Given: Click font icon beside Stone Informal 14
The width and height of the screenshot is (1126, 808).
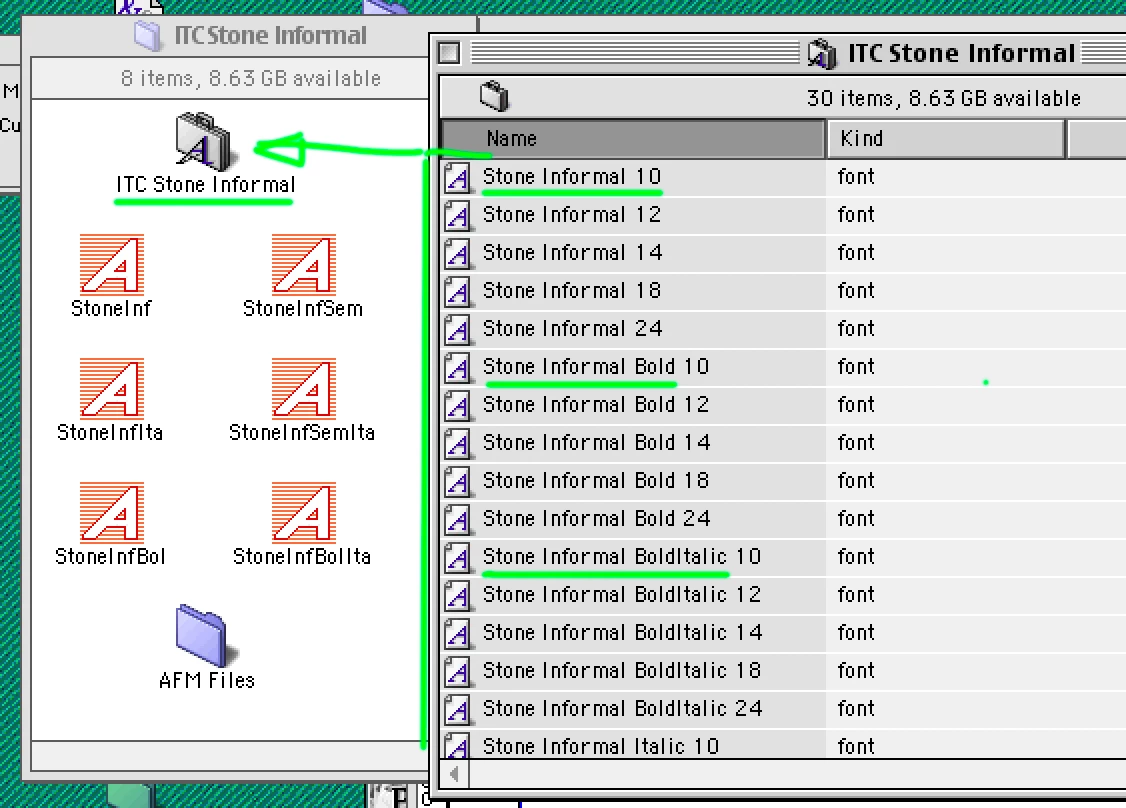Looking at the screenshot, I should pyautogui.click(x=457, y=254).
